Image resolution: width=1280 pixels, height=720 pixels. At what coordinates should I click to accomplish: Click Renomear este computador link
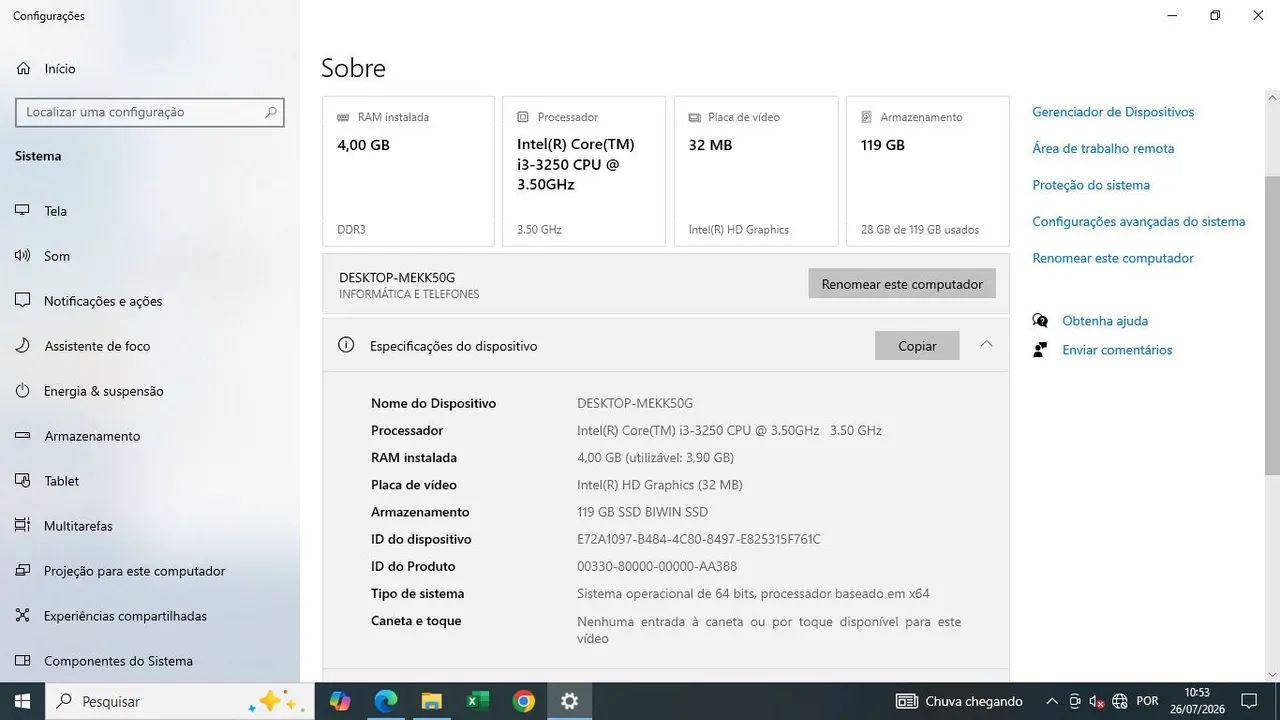tap(1113, 258)
